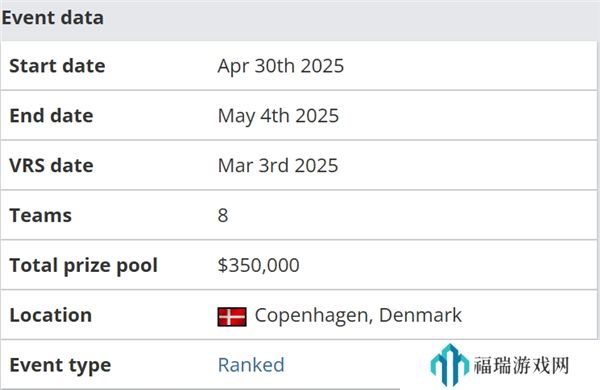
Task: Click the VRS date label
Action: click(51, 166)
